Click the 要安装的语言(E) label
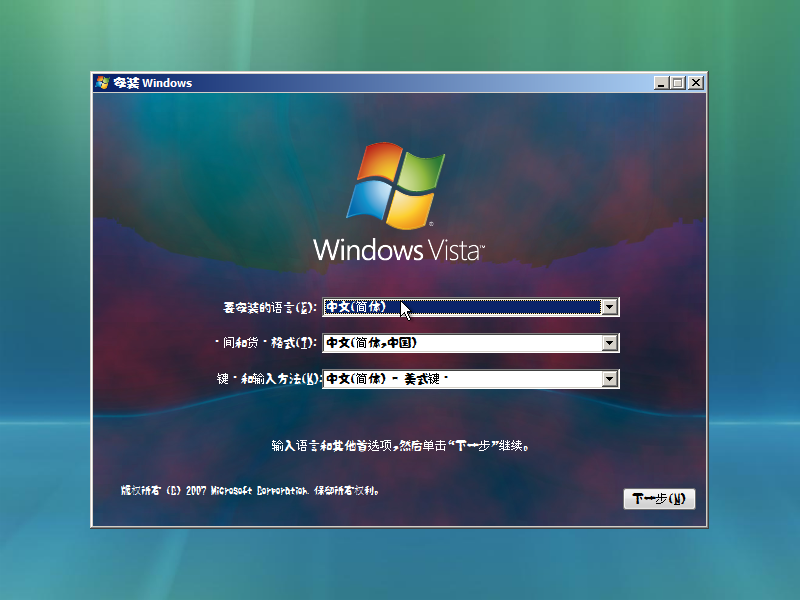 [268, 307]
